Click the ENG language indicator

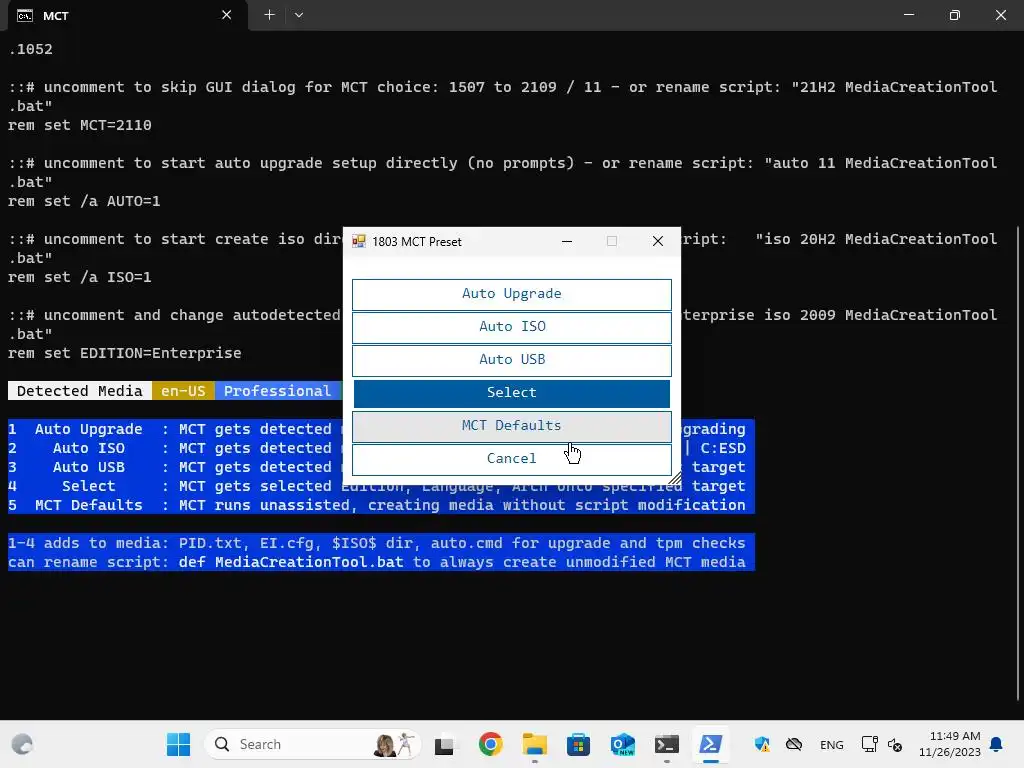831,744
